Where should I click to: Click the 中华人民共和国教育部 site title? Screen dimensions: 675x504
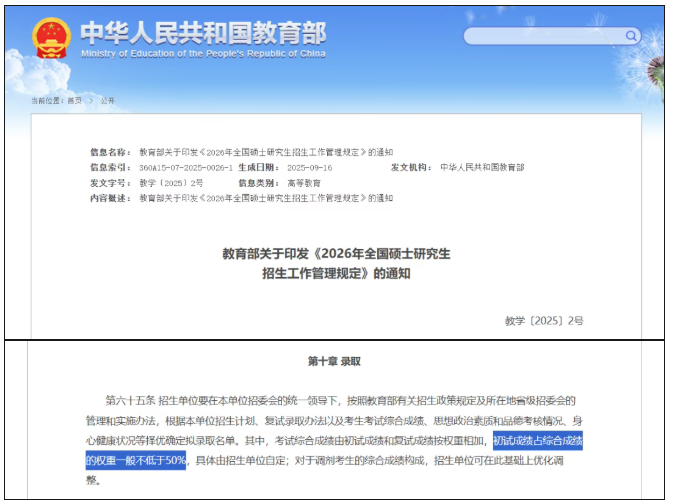(202, 31)
